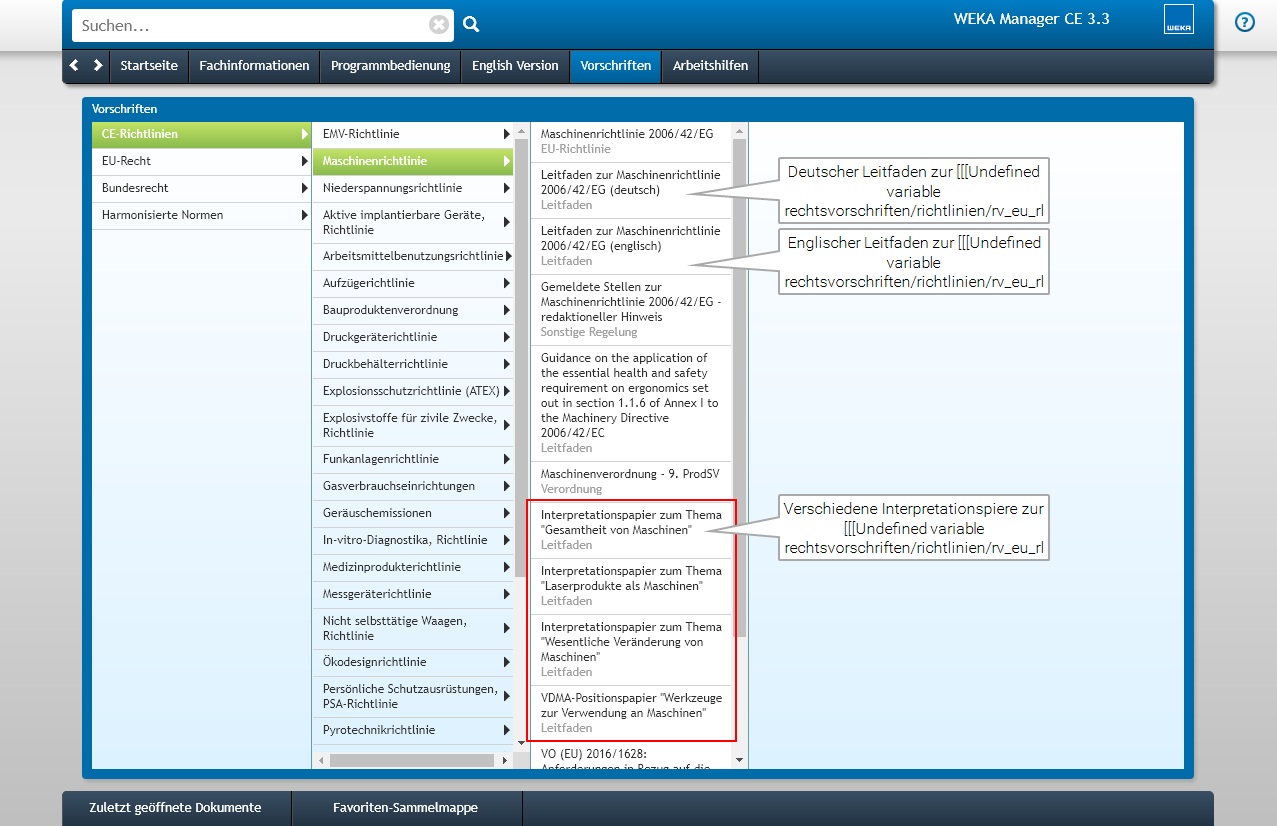This screenshot has width=1277, height=826.
Task: Expand Explosionsschutzrichtlinie (ATEX) entry
Action: (x=412, y=391)
